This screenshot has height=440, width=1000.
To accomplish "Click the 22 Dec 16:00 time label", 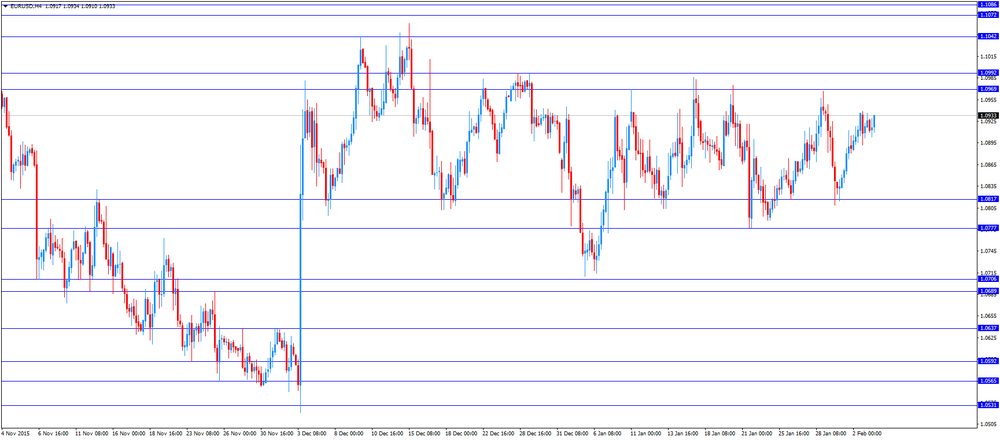I will [x=498, y=434].
